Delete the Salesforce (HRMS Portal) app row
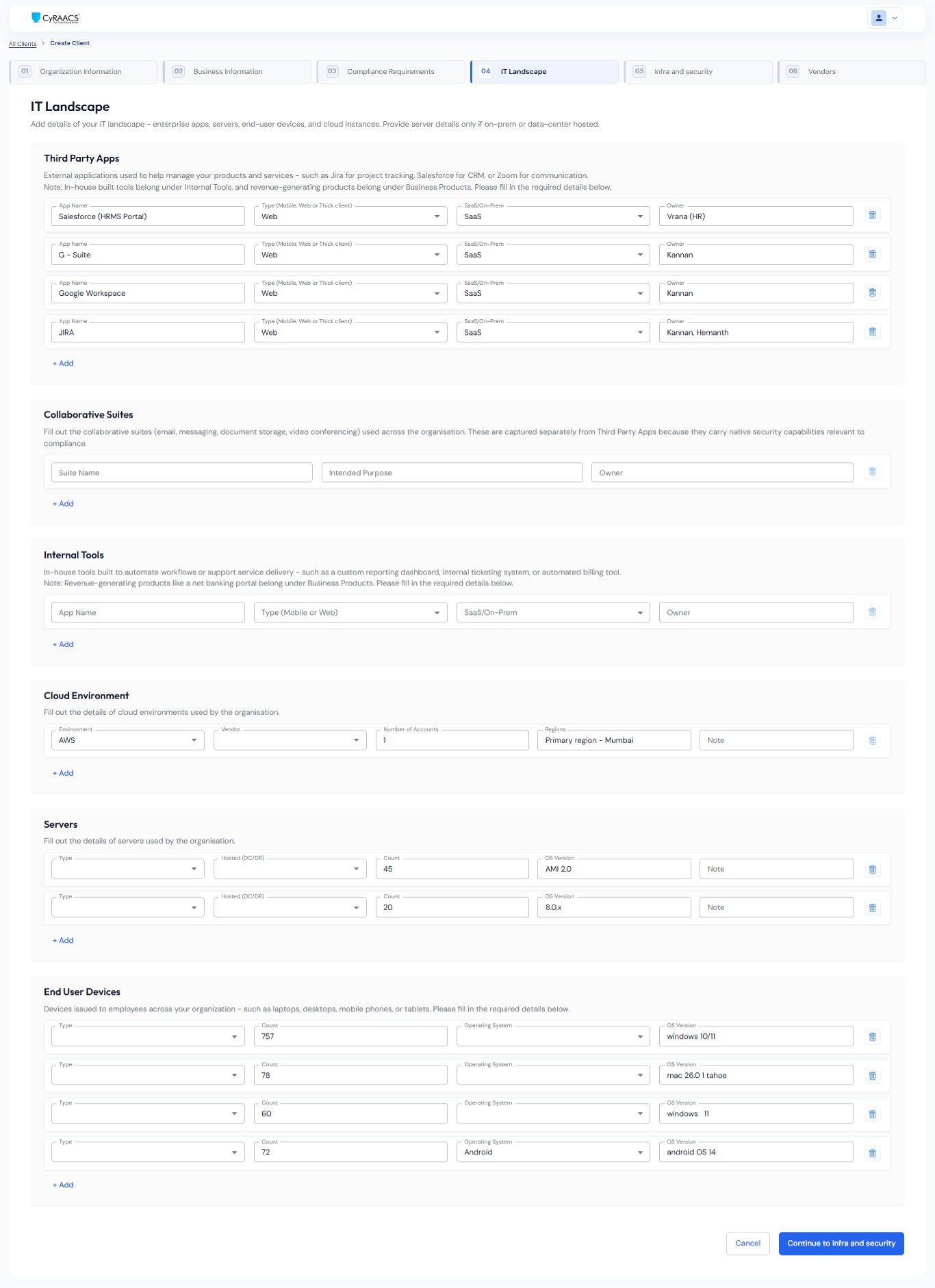 (872, 215)
